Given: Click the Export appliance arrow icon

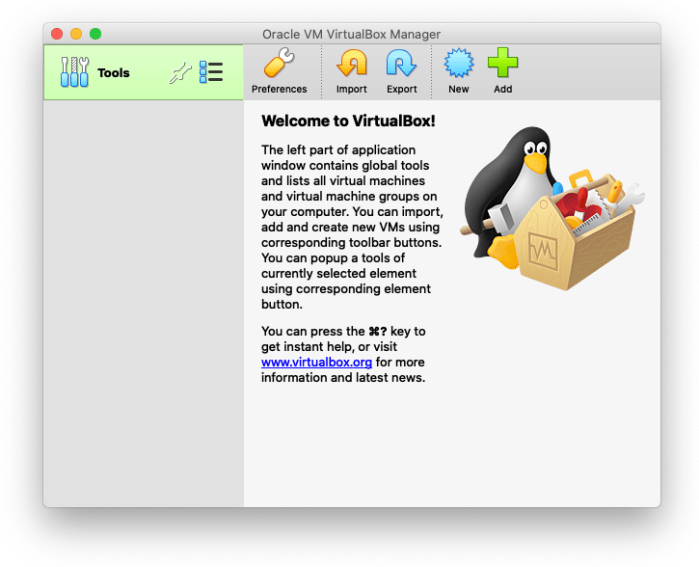Looking at the screenshot, I should pos(401,64).
